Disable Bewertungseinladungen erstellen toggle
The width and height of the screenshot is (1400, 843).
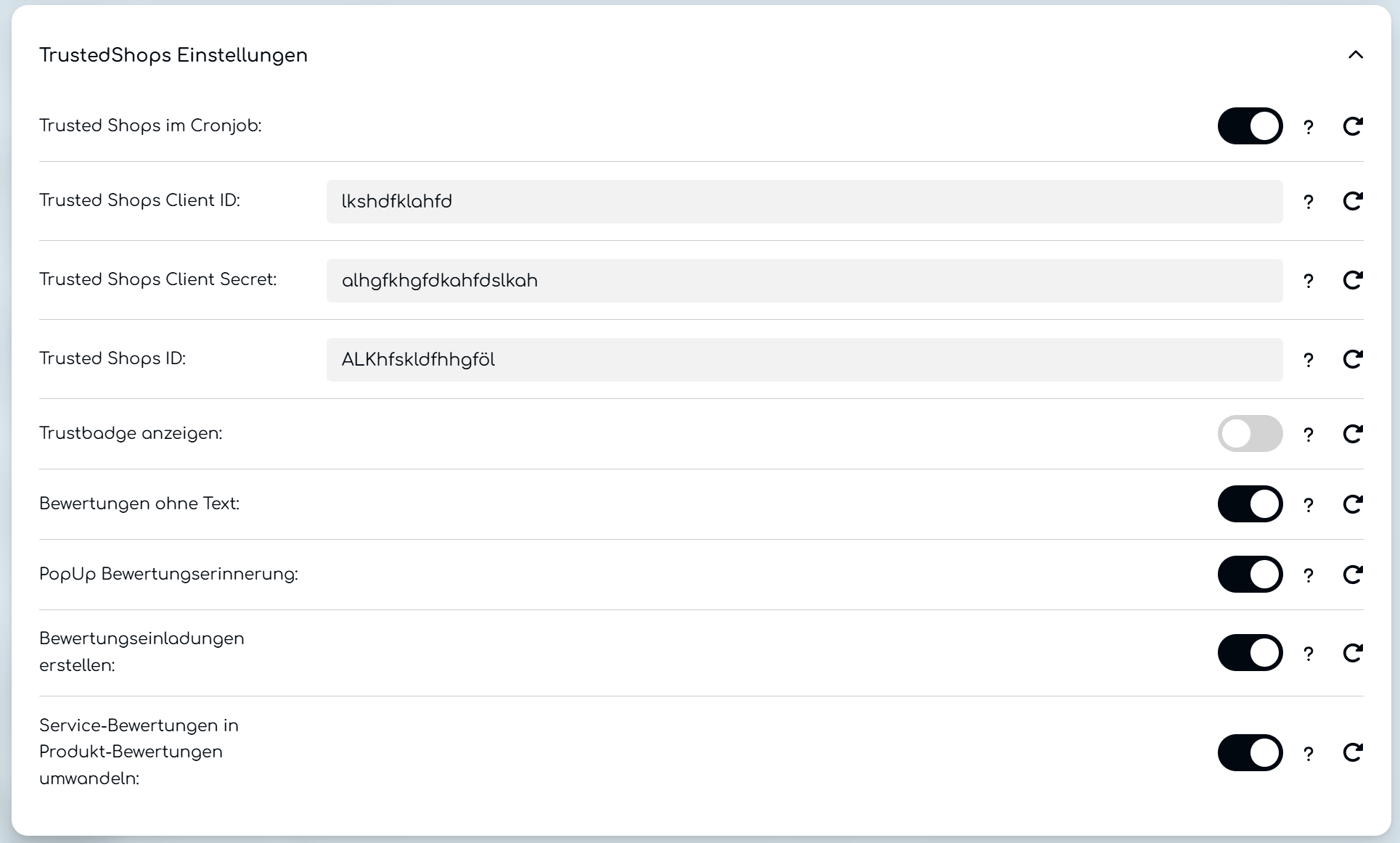1250,653
